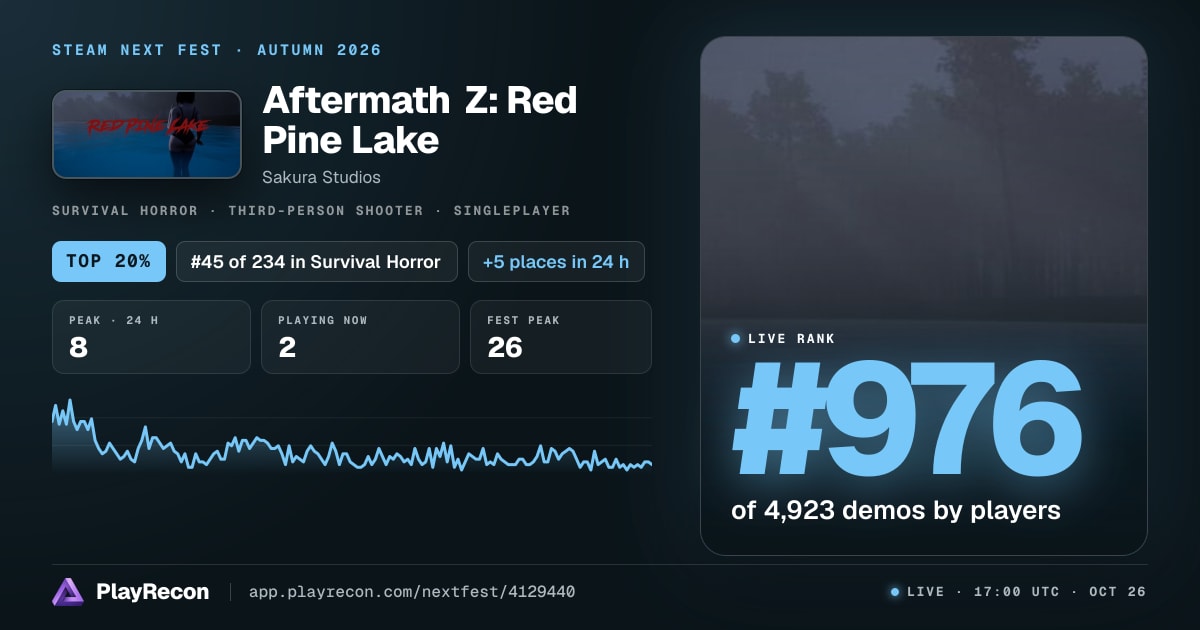Click the THIRD-PERSON SHOOTER genre tag
Viewport: 1200px width, 630px height.
coord(326,211)
